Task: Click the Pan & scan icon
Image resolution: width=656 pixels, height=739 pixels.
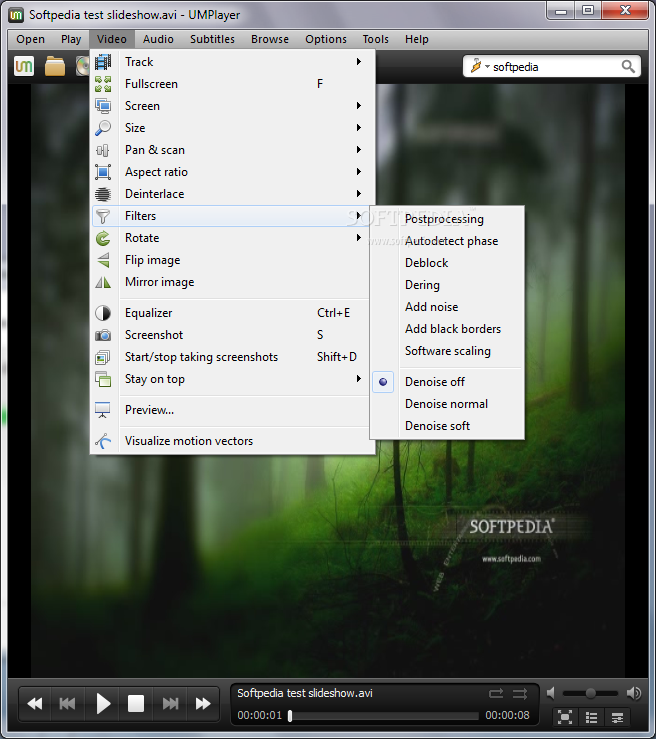Action: coord(103,150)
